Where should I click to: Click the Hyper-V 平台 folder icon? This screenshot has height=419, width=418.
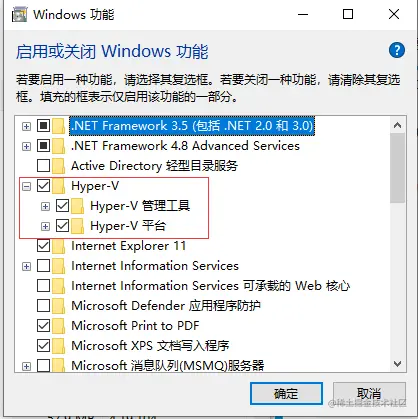tap(78, 226)
